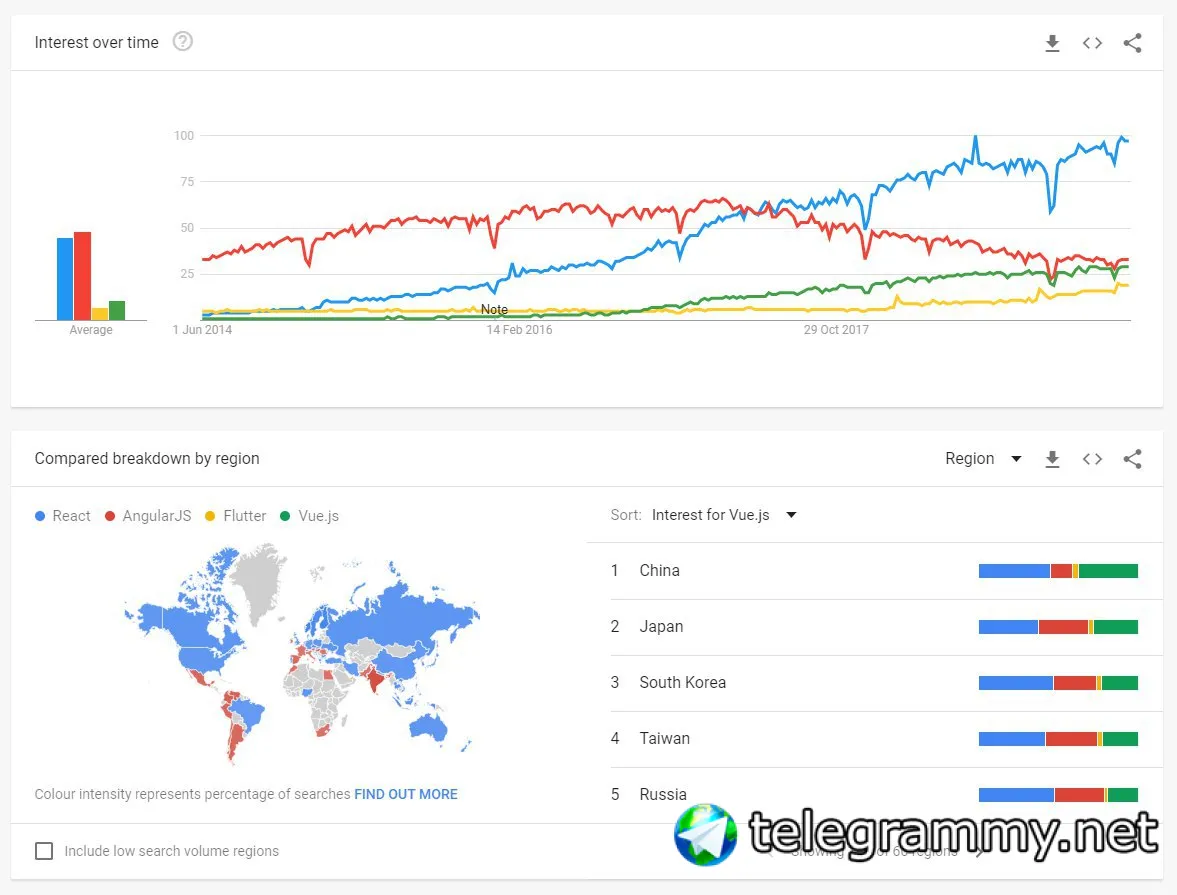
Task: Share the Interest over time chart
Action: pos(1132,43)
